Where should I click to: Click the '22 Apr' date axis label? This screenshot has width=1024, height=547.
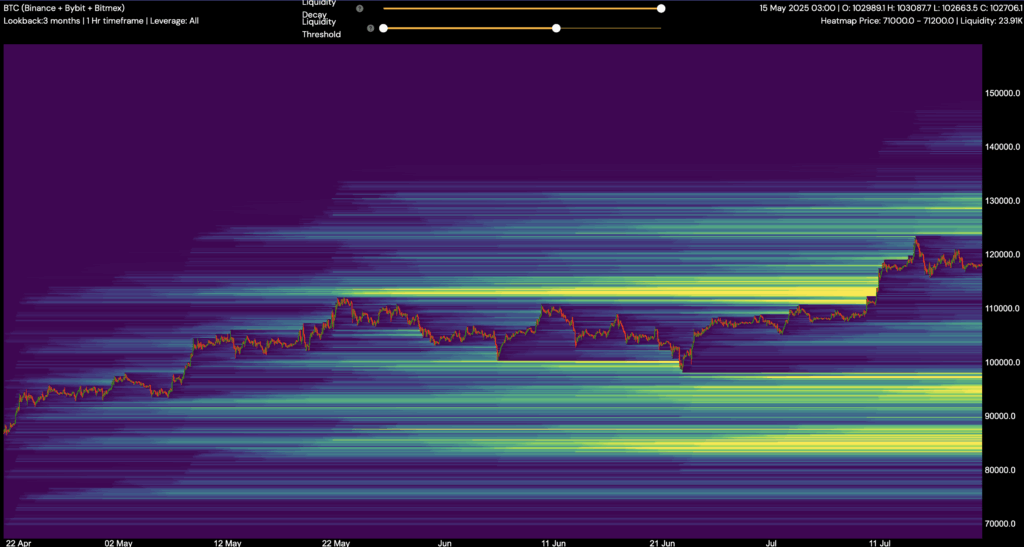click(18, 542)
